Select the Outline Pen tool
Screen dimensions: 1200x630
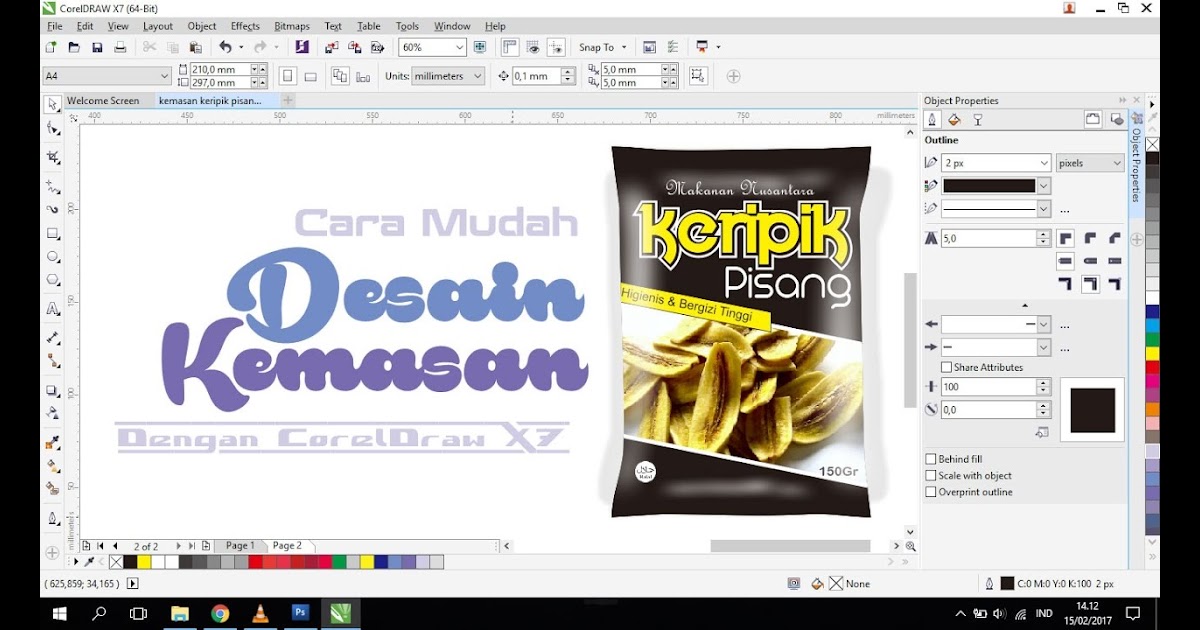pos(53,519)
